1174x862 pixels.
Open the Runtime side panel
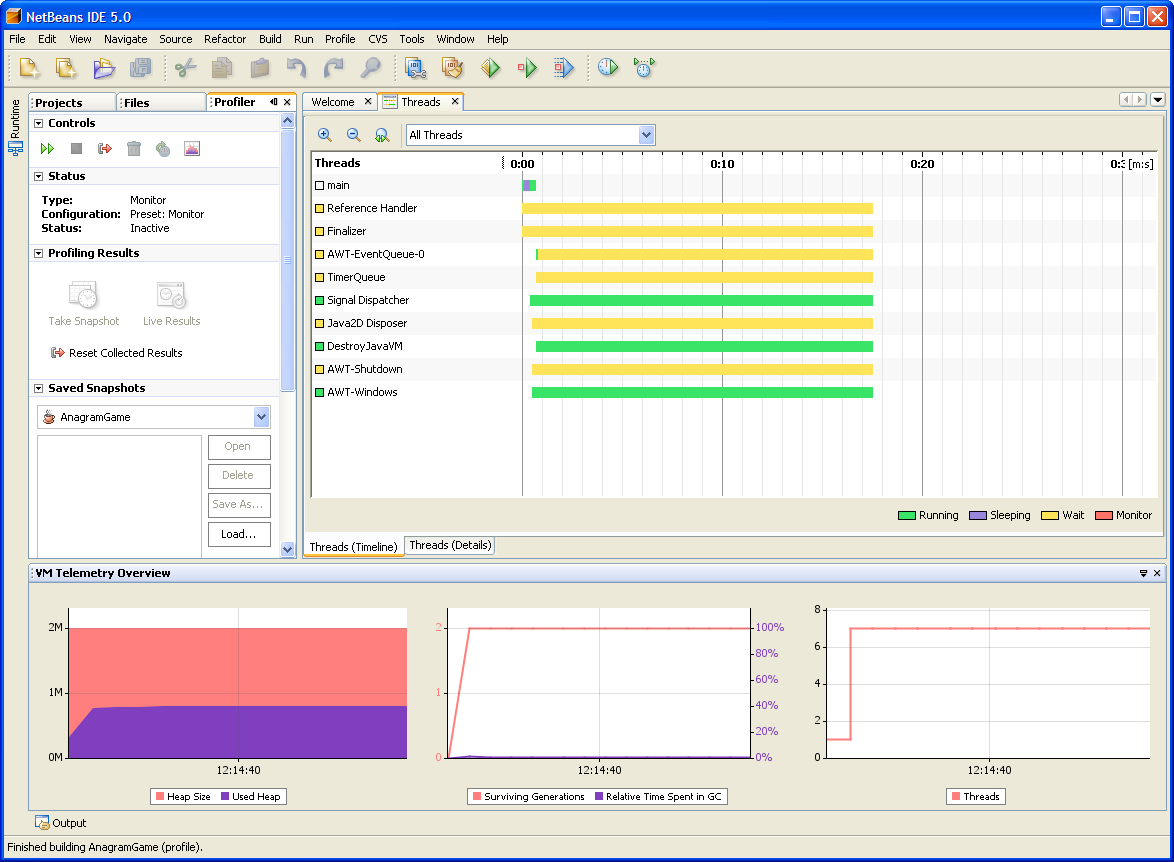[15, 127]
